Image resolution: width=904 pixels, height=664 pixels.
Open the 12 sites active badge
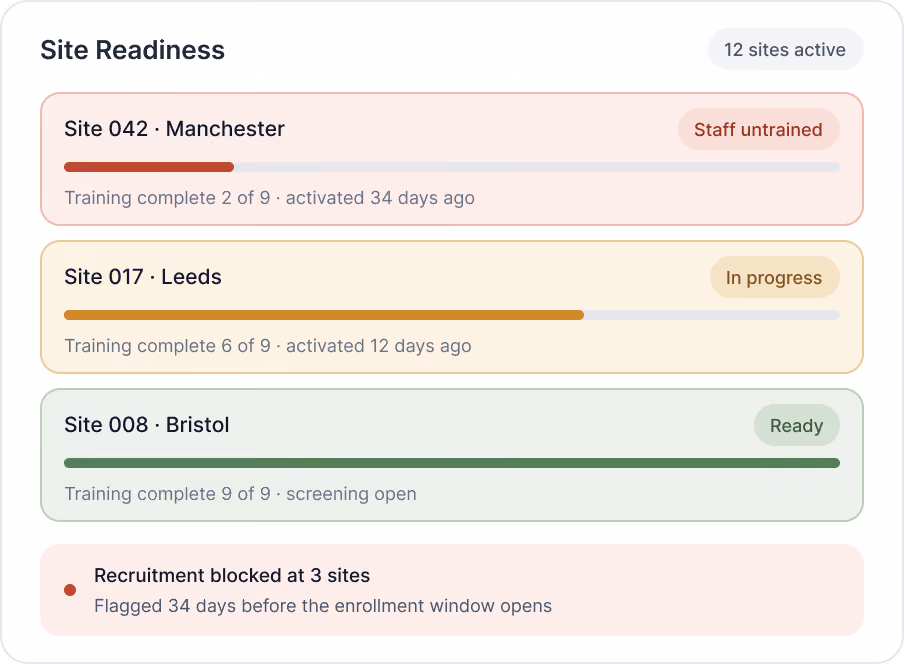tap(785, 50)
